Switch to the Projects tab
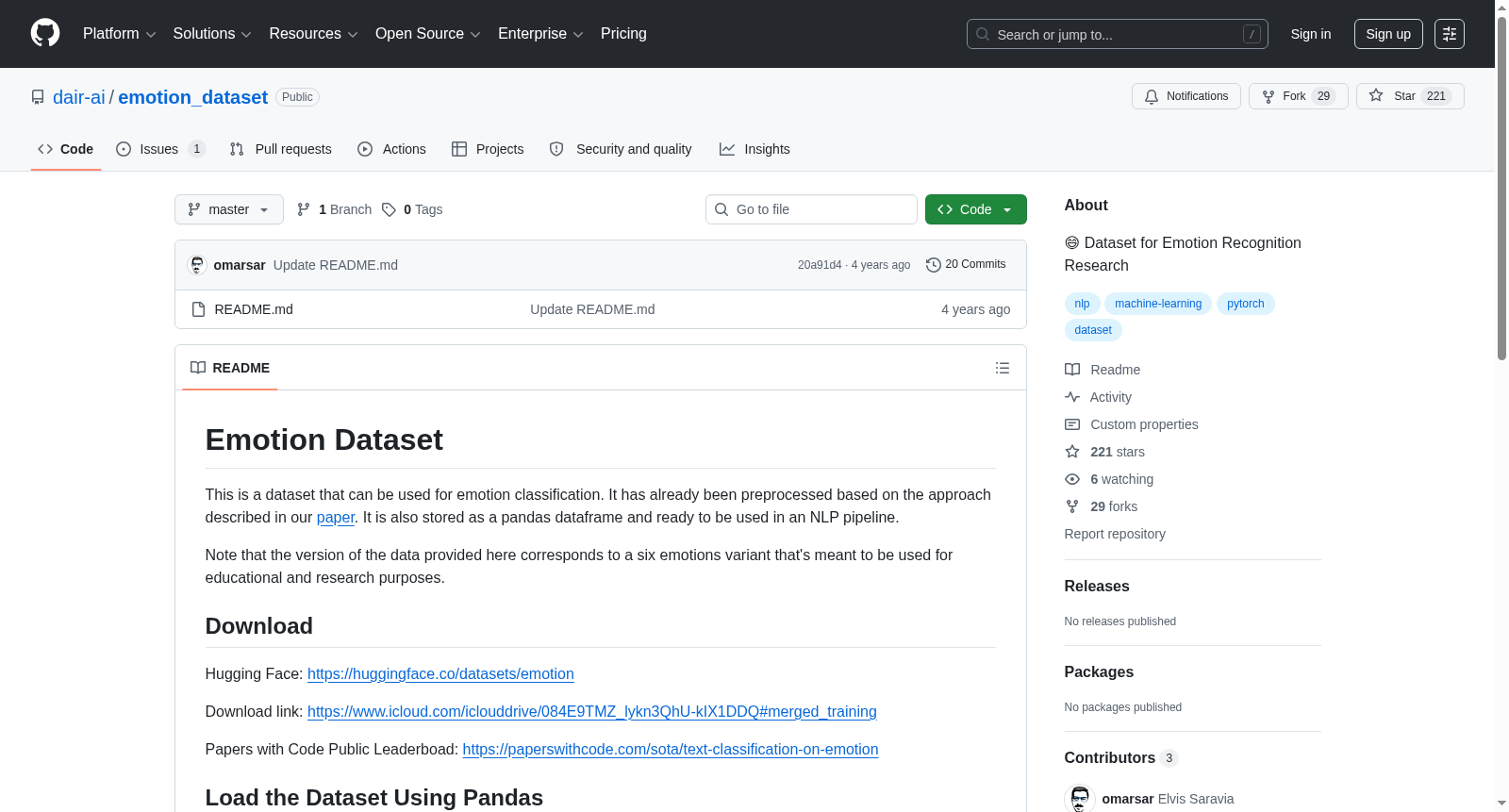1509x812 pixels. tap(488, 149)
